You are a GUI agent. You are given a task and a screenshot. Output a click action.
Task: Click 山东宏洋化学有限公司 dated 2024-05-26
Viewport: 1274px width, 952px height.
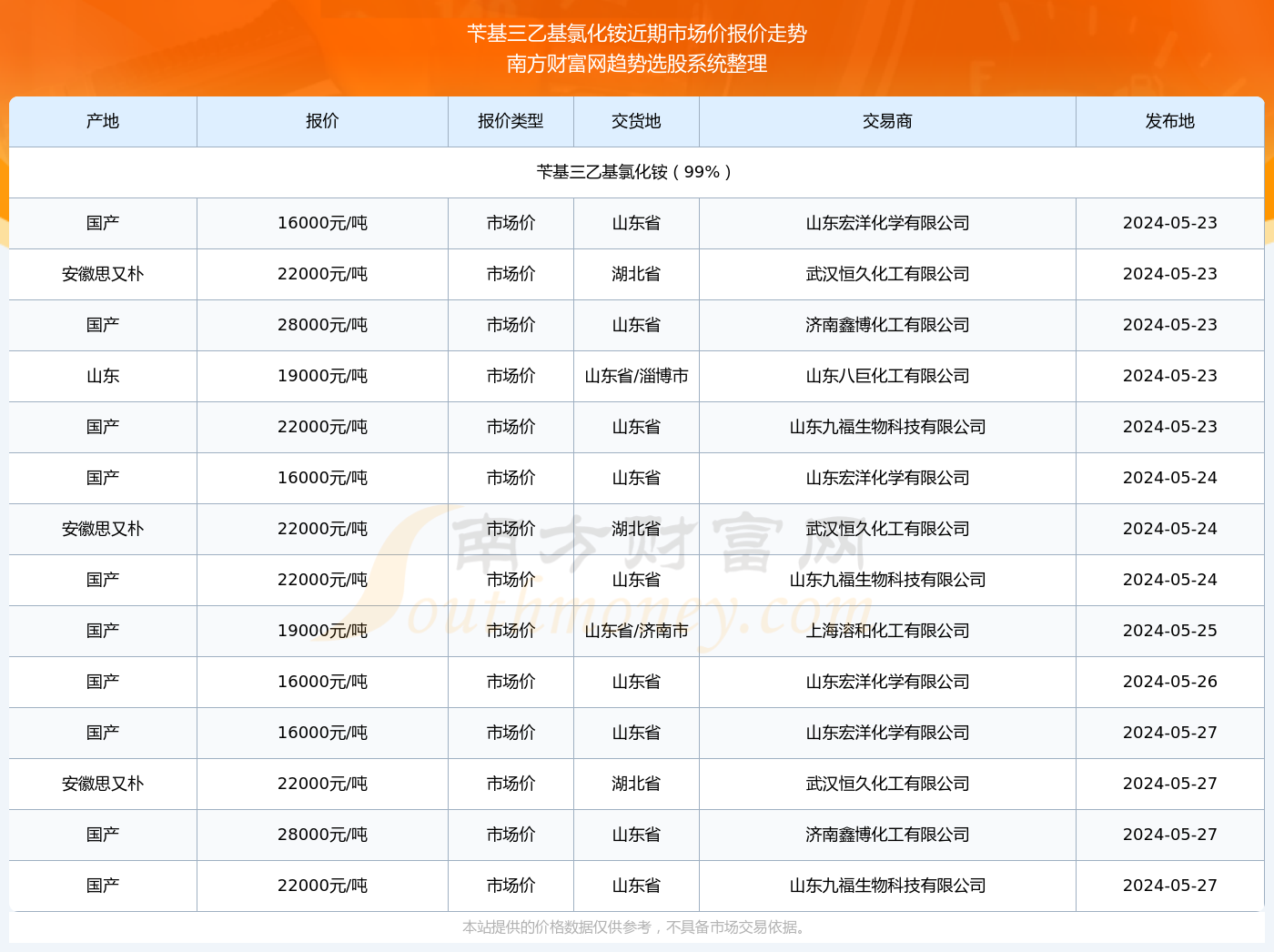pyautogui.click(x=887, y=682)
